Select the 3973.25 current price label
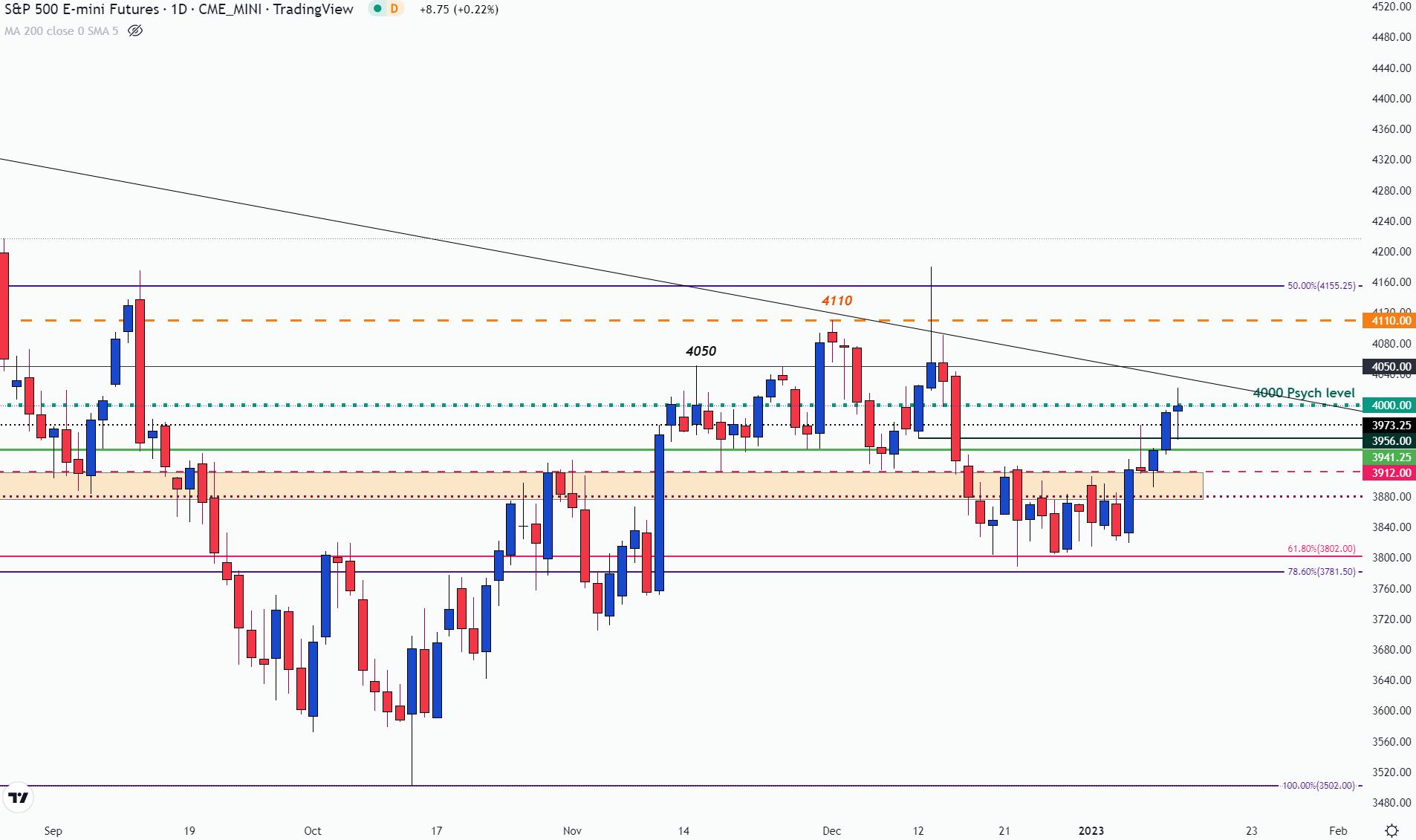This screenshot has height=840, width=1416. click(1389, 426)
